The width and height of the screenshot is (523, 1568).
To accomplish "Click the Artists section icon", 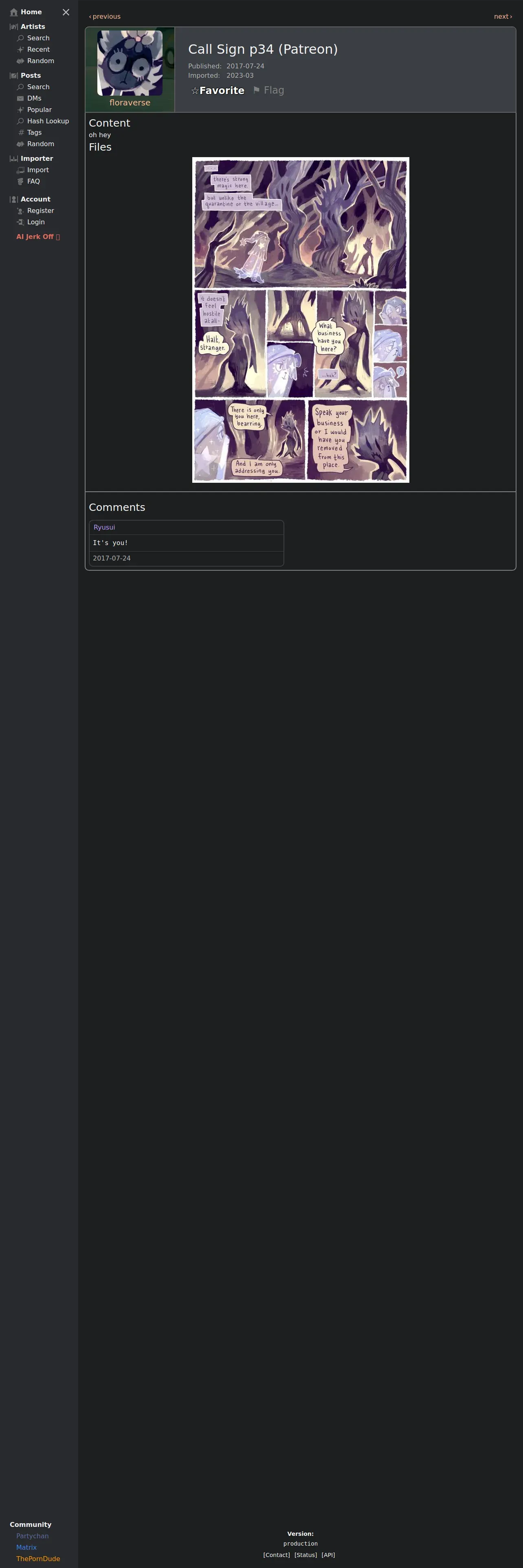I will [14, 27].
